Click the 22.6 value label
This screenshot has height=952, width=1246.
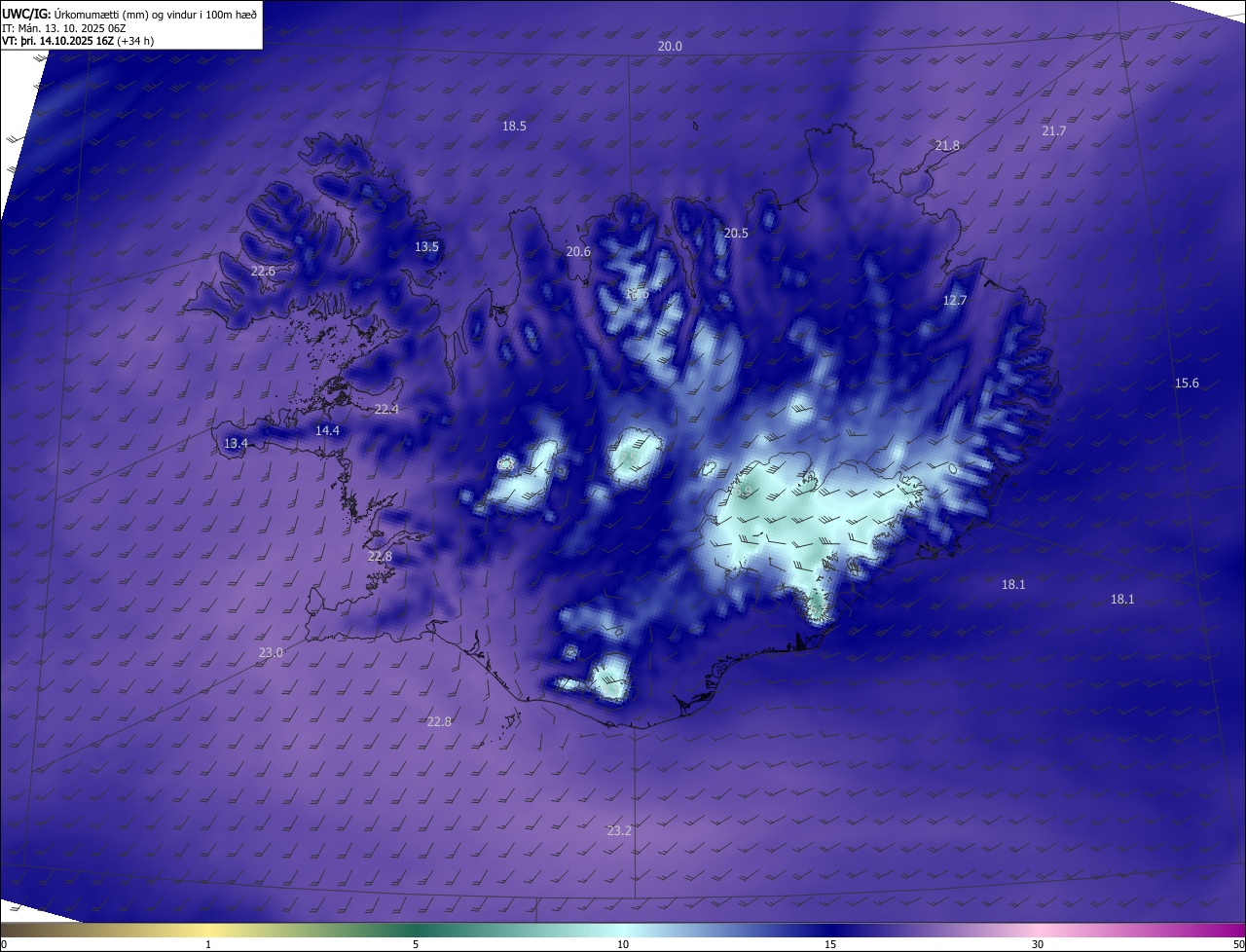[263, 272]
